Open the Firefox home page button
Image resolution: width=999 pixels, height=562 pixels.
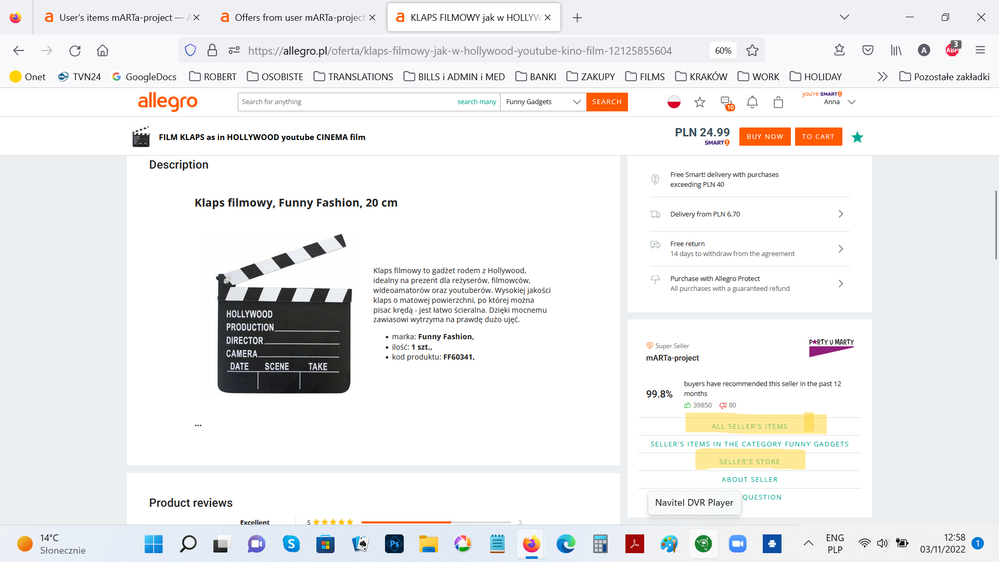coord(103,50)
